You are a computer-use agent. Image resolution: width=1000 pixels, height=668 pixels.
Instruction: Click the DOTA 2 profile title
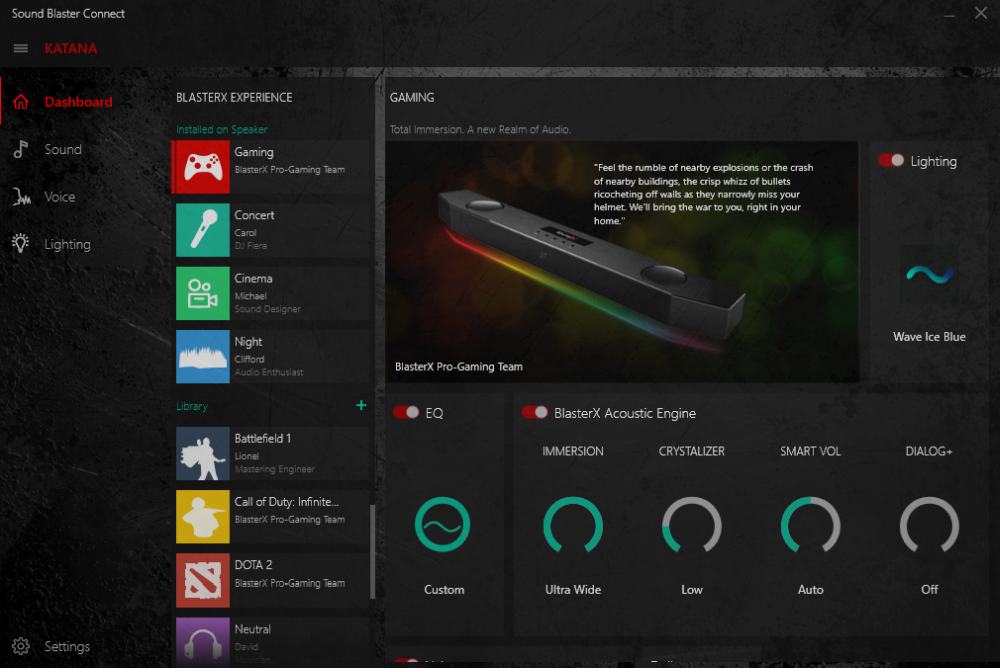pyautogui.click(x=253, y=565)
